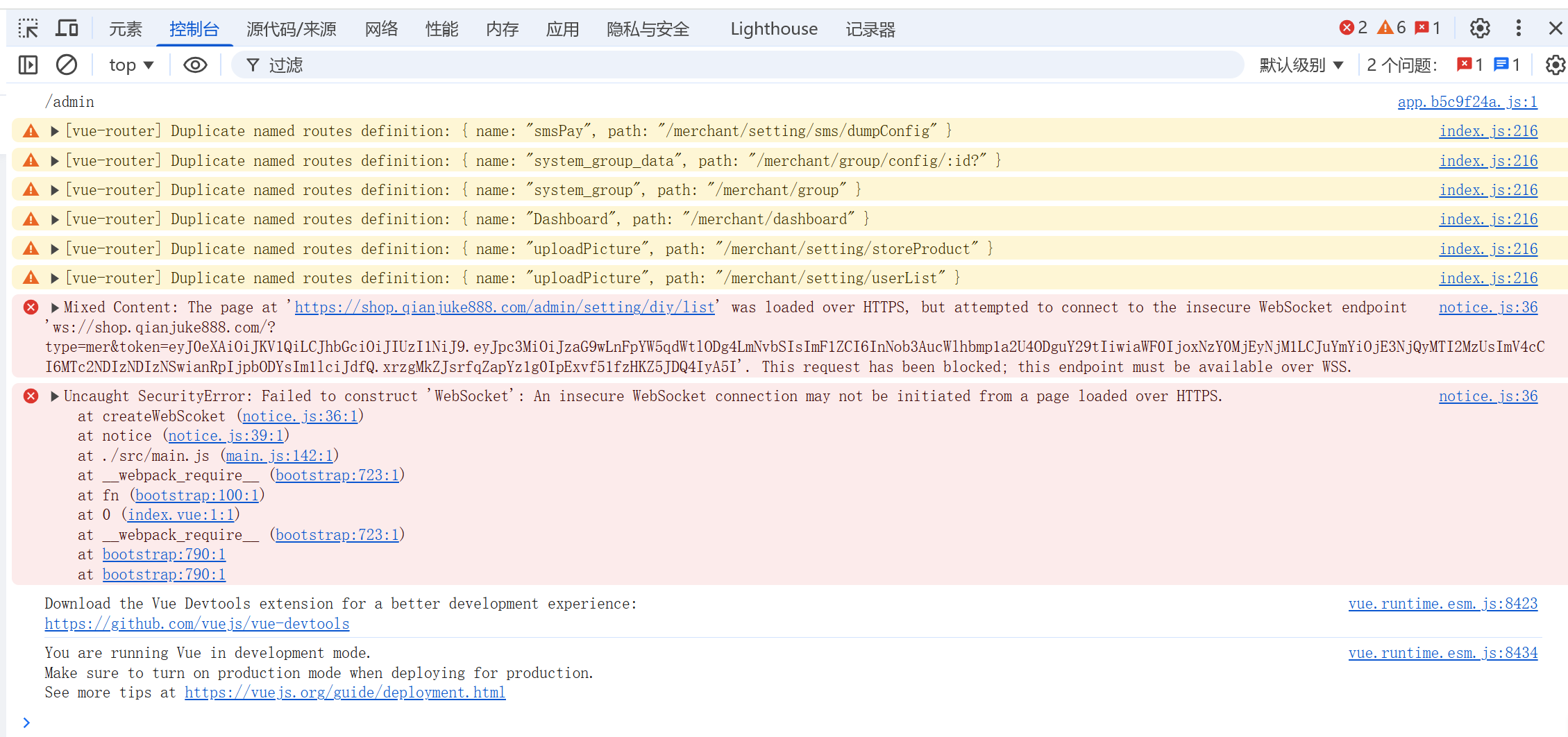Open the three-dot customize DevTools menu

point(1519,28)
